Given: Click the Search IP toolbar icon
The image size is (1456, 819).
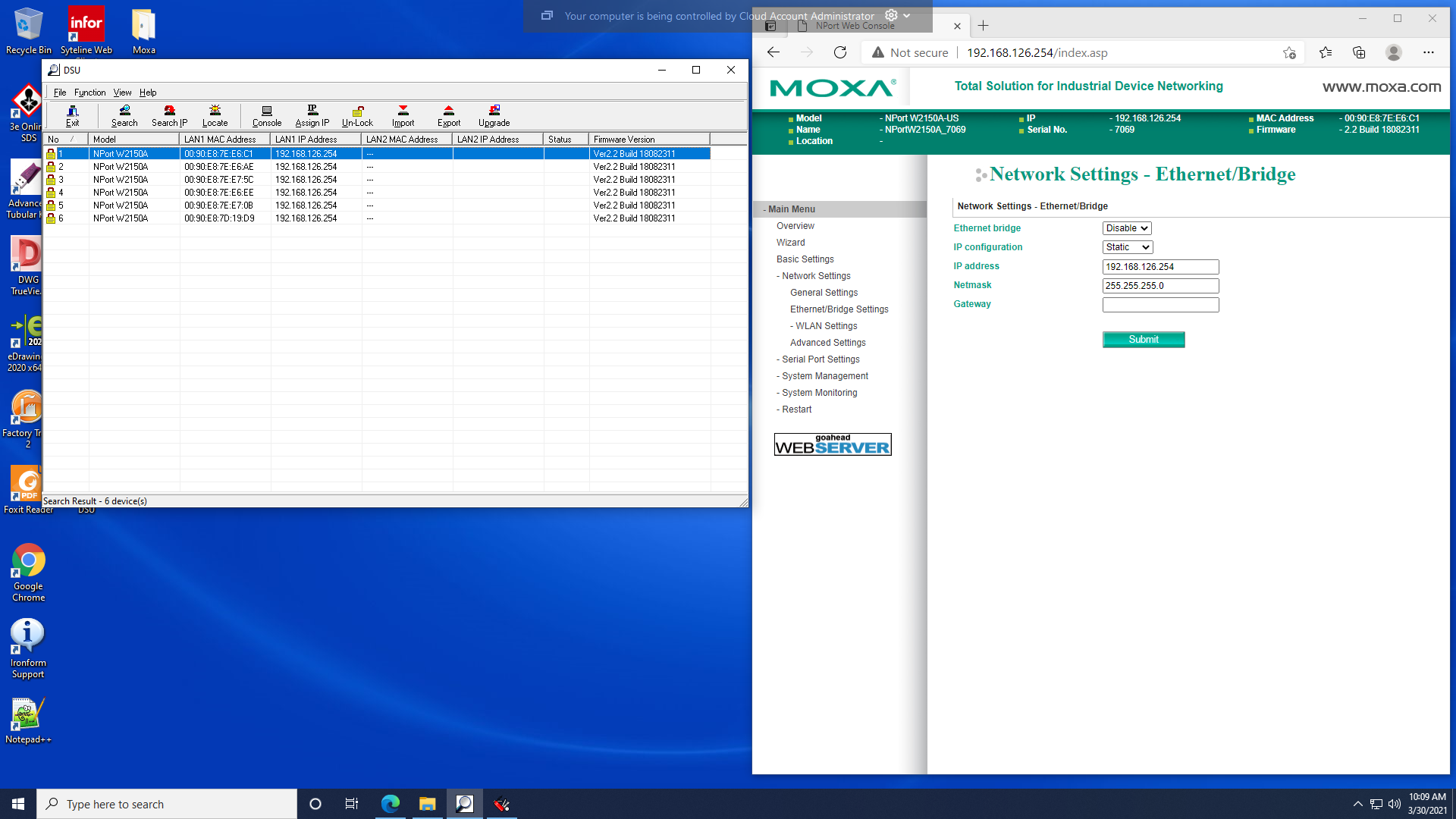Looking at the screenshot, I should 169,115.
